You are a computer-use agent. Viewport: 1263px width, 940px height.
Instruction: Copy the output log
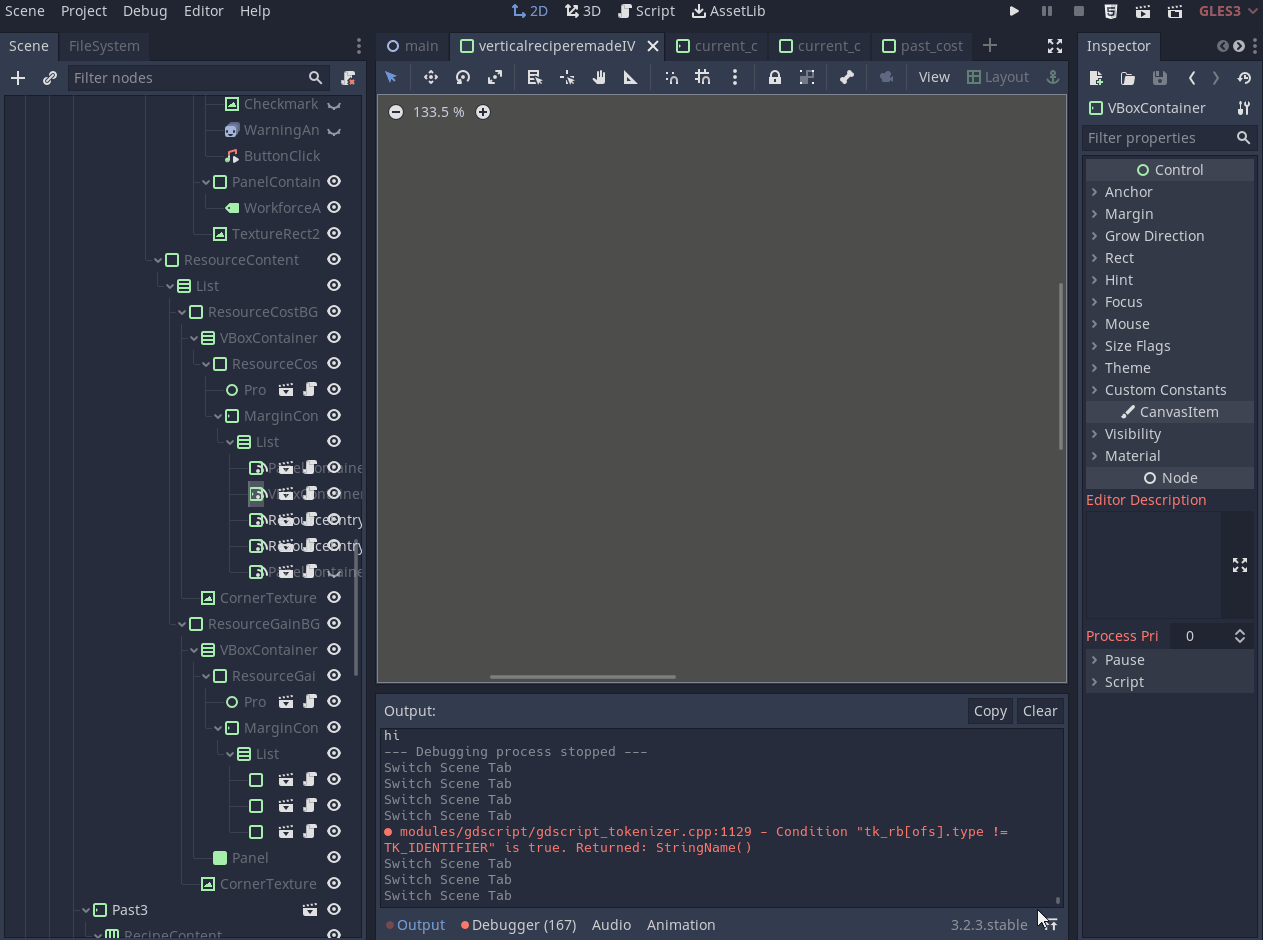pos(990,711)
